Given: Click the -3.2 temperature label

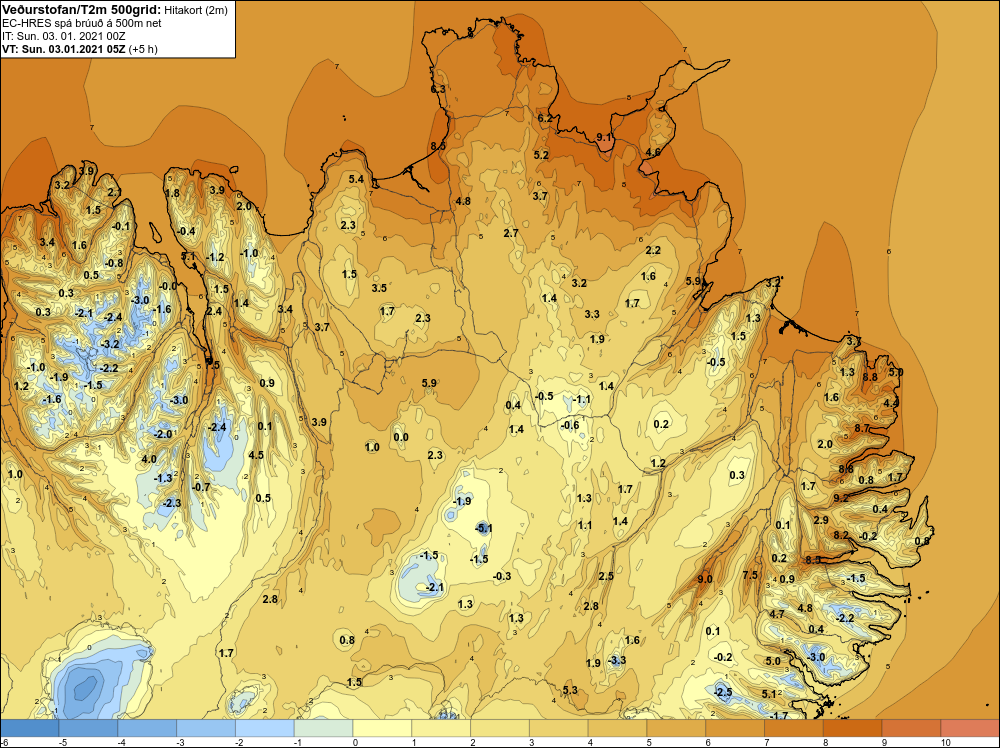Looking at the screenshot, I should click(110, 344).
